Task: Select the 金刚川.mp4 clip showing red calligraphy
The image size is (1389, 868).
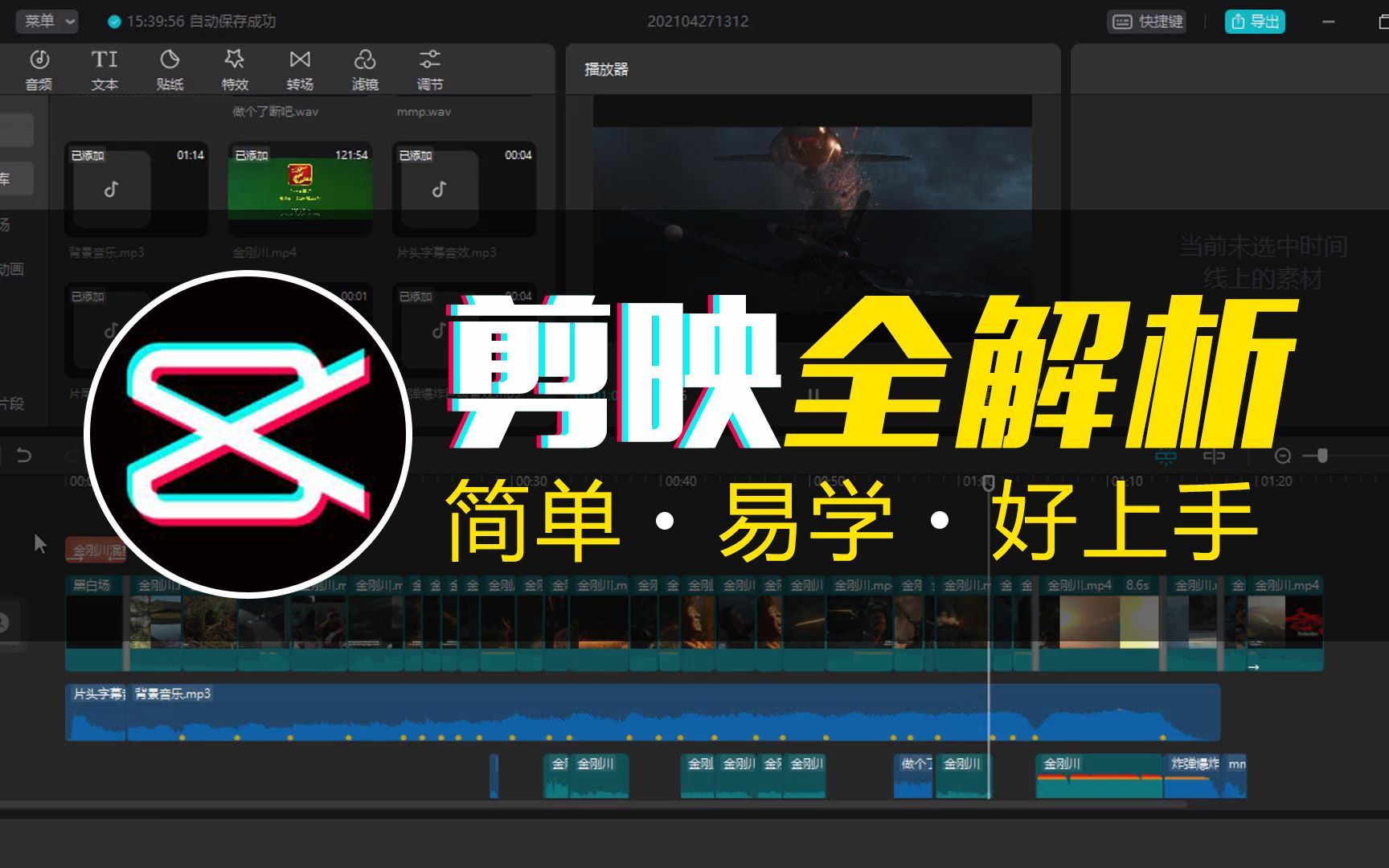Action: click(1285, 623)
